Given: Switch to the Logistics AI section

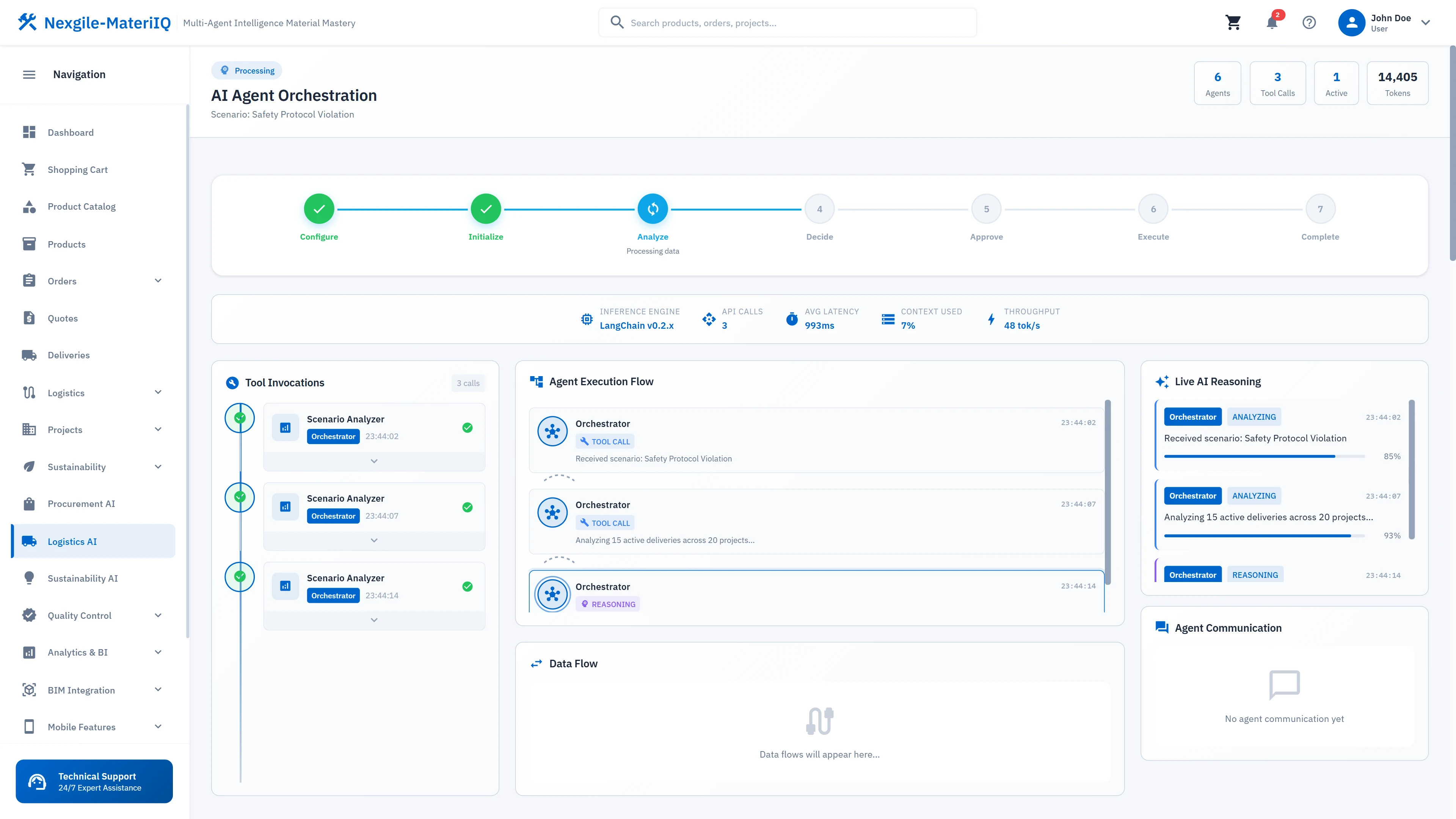Looking at the screenshot, I should tap(72, 541).
